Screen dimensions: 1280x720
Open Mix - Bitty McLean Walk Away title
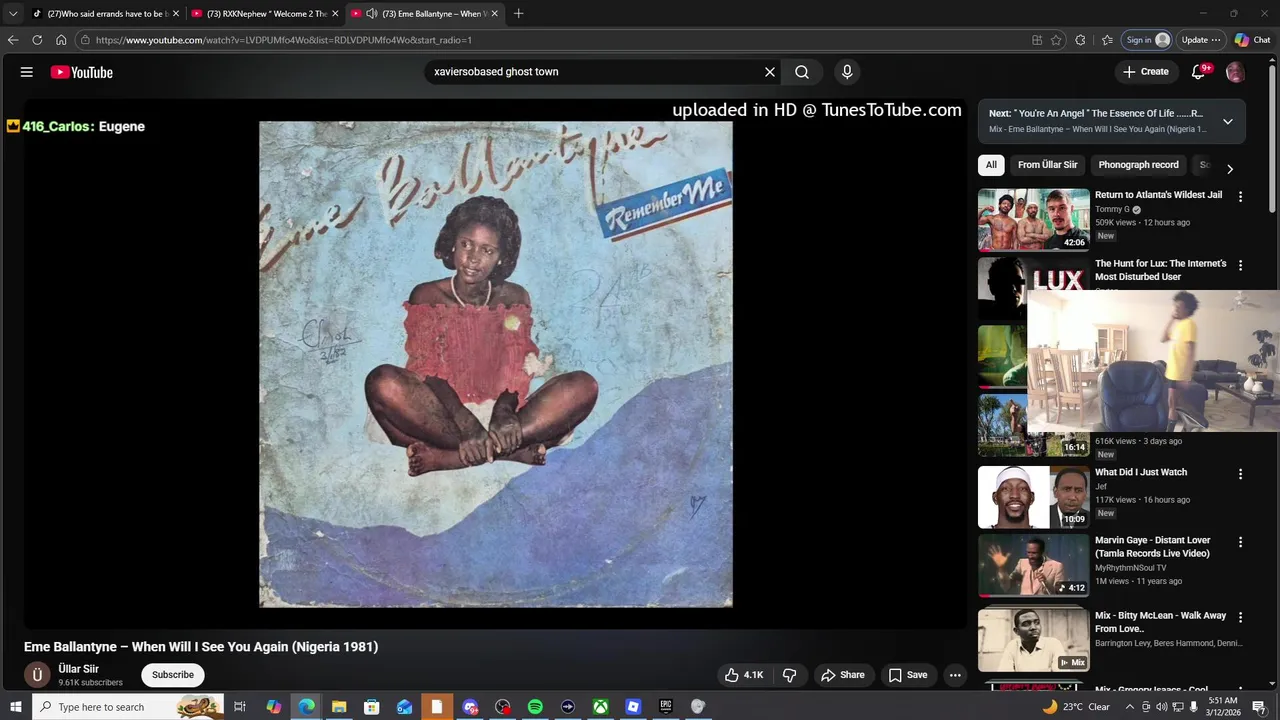(1160, 622)
